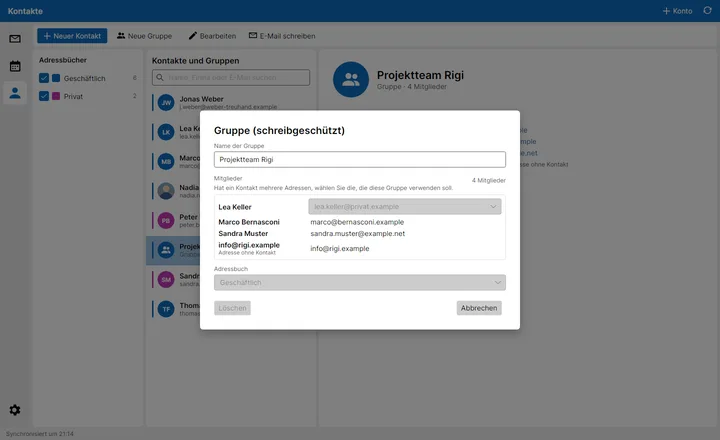The image size is (720, 440).
Task: Click the Geschäftlich address book label
Action: click(84, 79)
